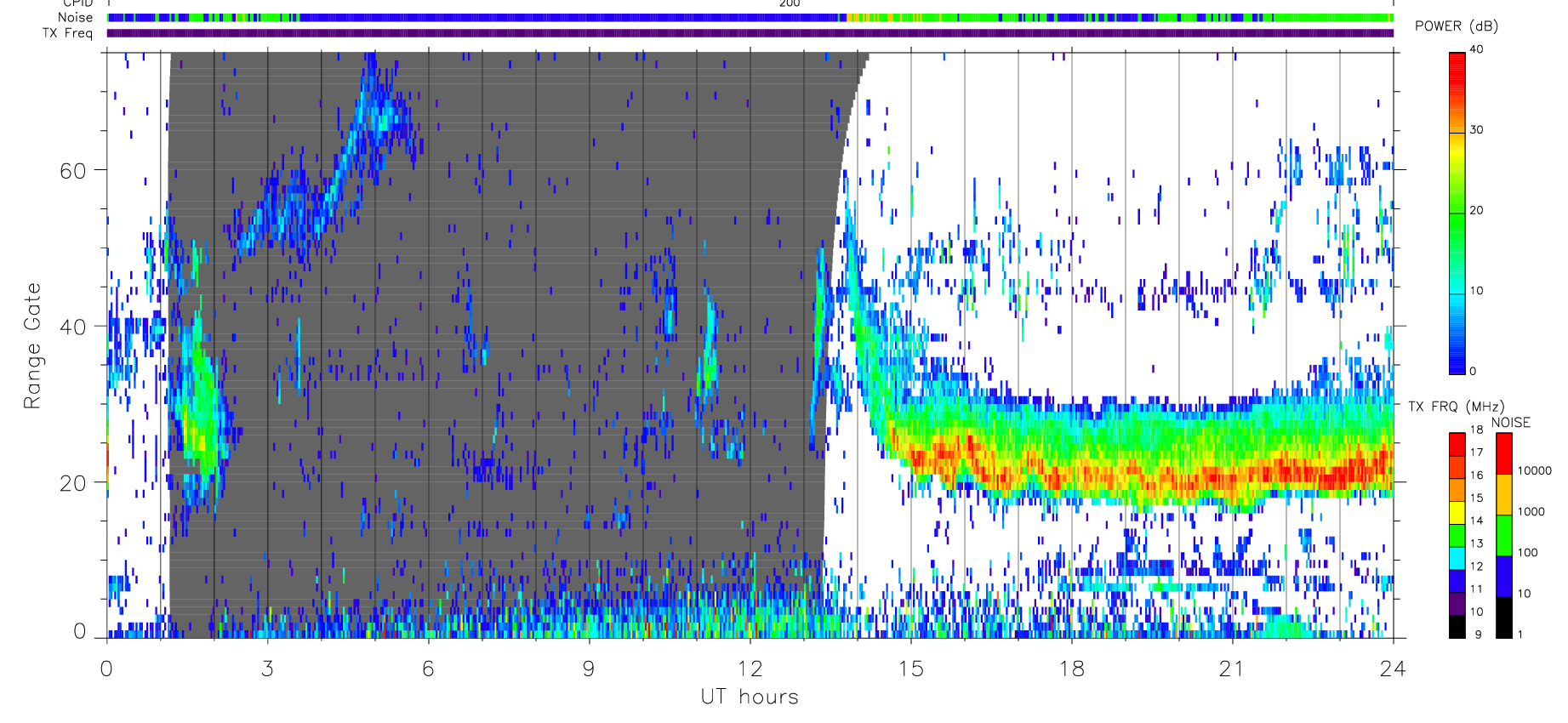Click UT hours axis tick label "3"
This screenshot has width=1568, height=723.
coord(268,669)
